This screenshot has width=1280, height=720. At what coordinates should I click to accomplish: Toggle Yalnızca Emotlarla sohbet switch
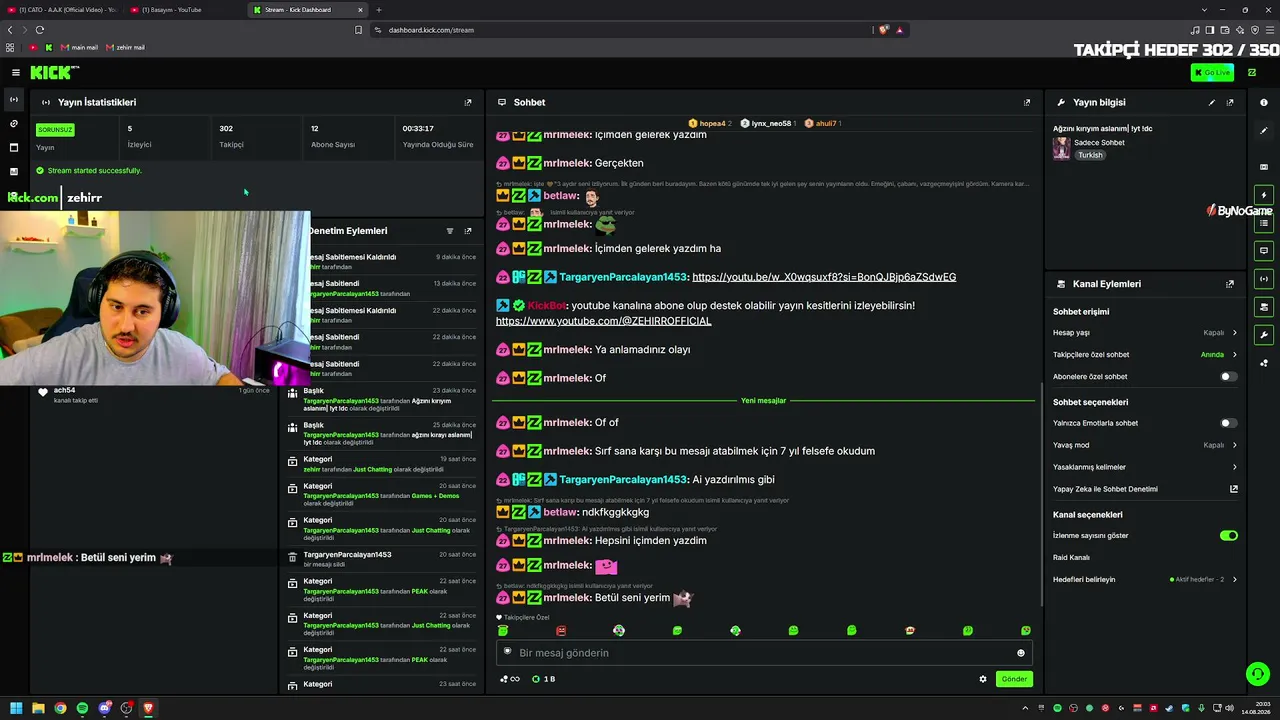tap(1228, 423)
